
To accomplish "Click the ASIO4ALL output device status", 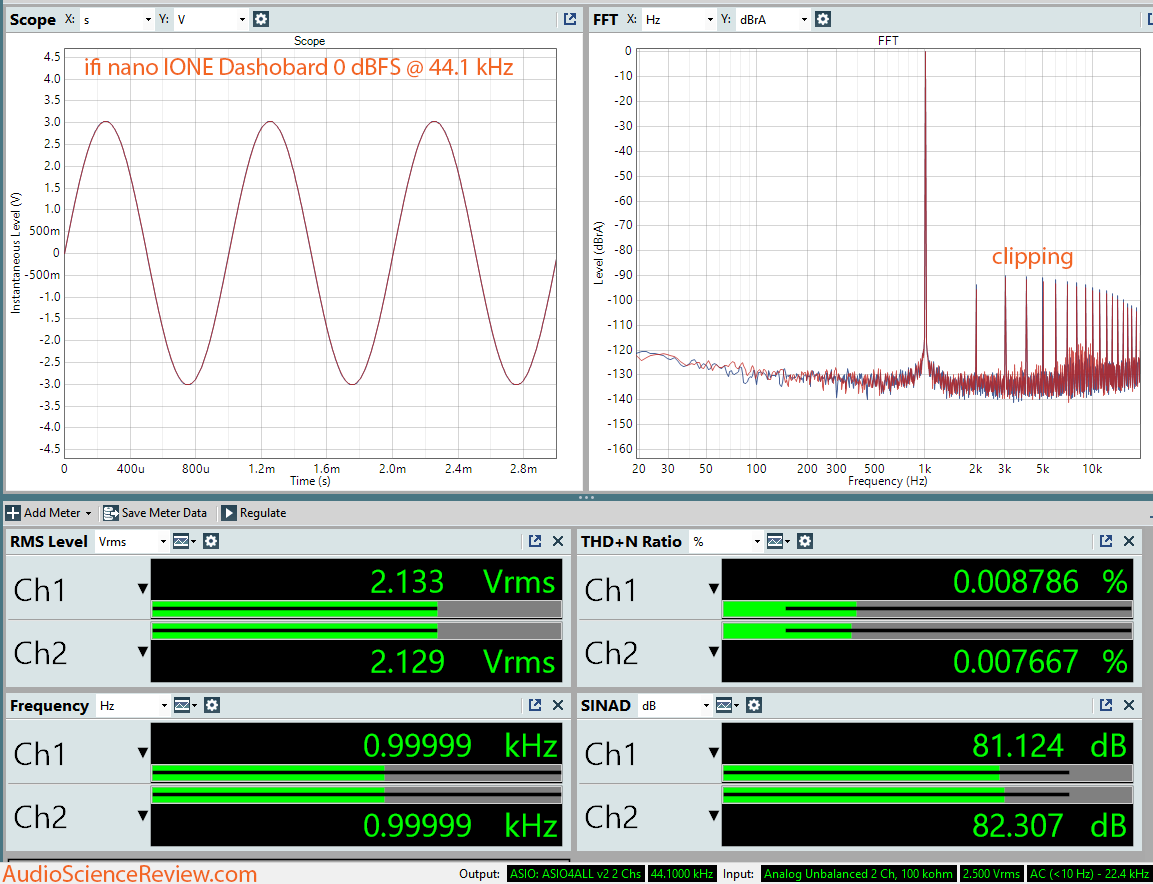I will click(576, 874).
